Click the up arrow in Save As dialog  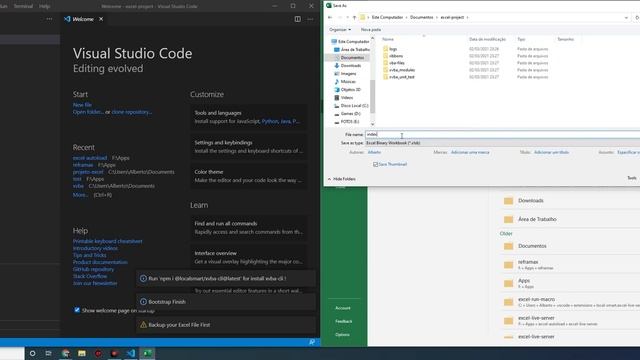(x=354, y=17)
